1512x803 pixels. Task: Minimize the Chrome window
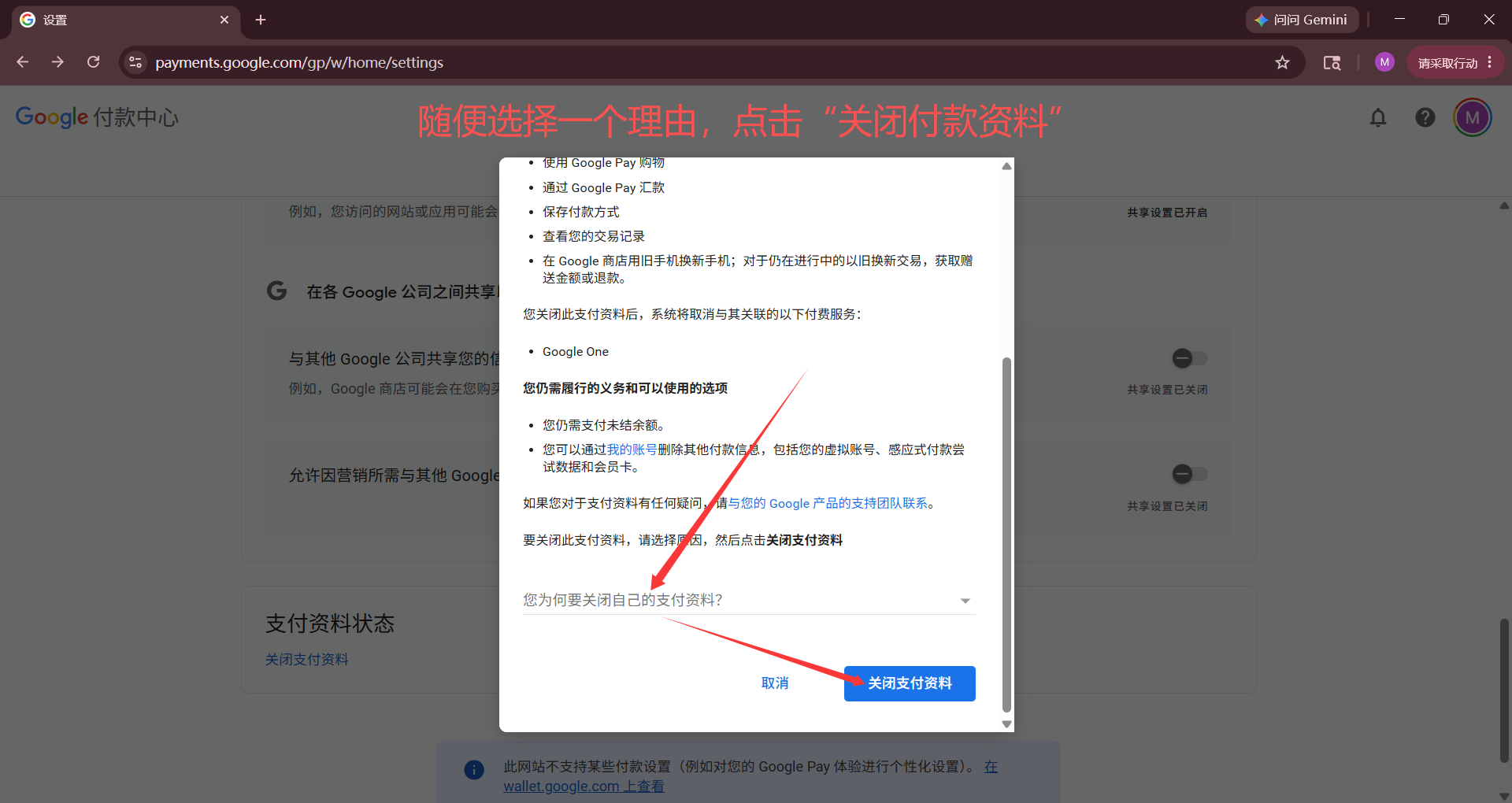click(1399, 20)
